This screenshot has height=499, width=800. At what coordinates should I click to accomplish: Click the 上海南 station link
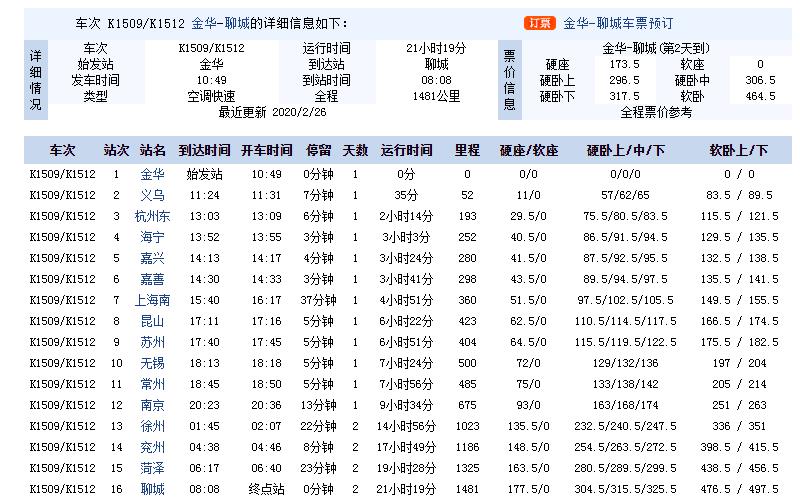pos(152,300)
